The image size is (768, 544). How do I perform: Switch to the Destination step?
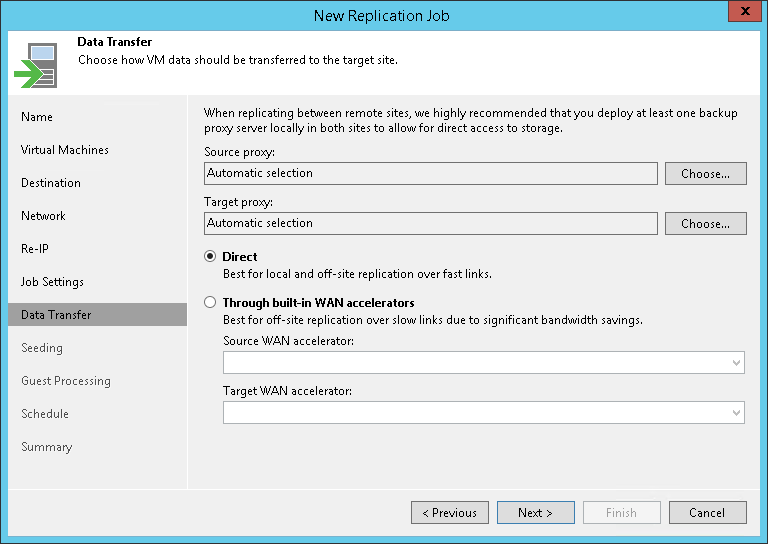51,183
